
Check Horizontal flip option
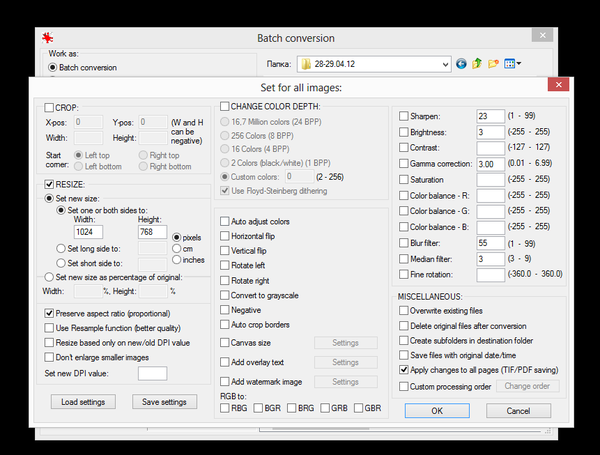tap(225, 236)
